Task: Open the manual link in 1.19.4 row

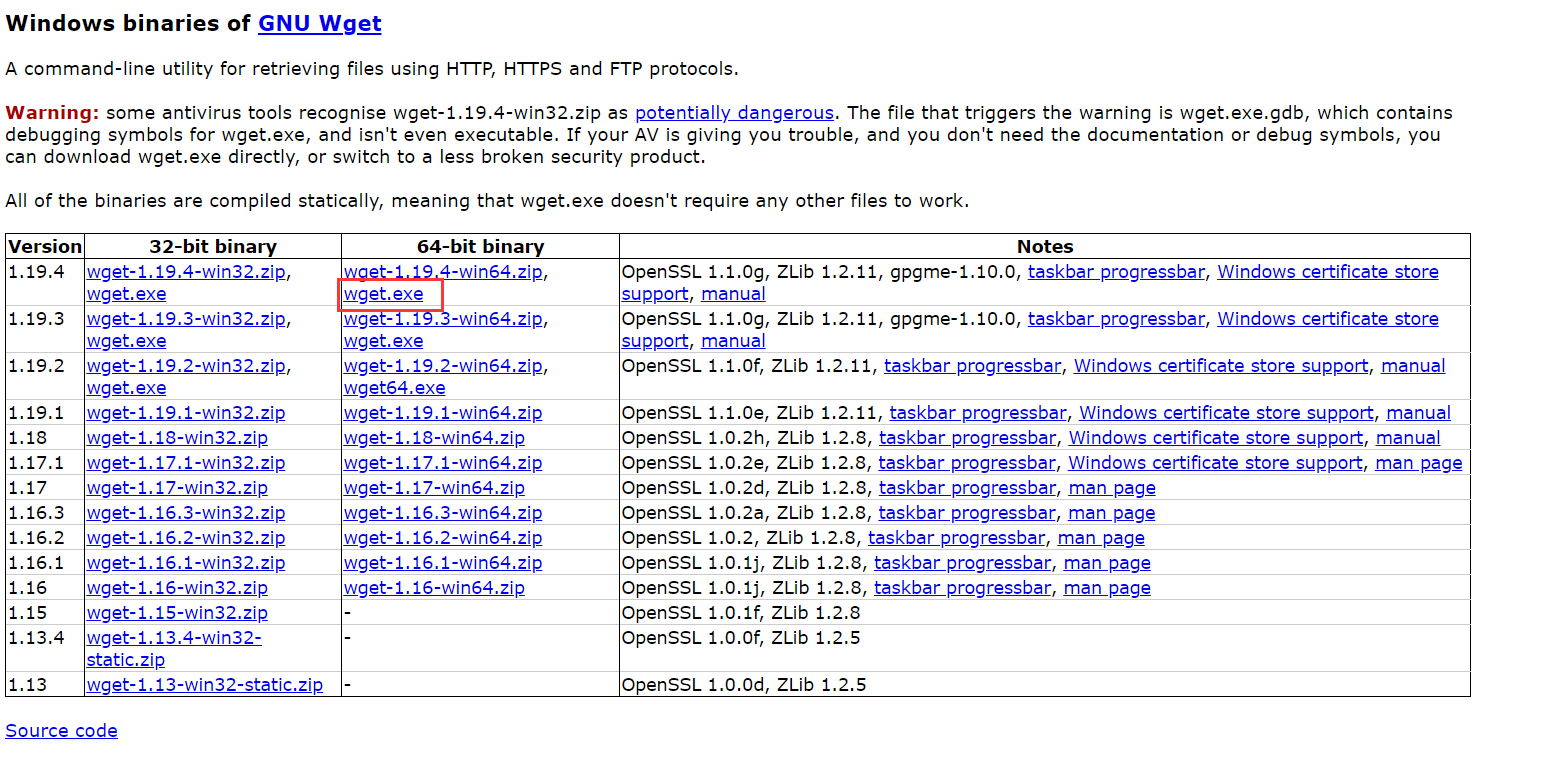Action: click(733, 294)
